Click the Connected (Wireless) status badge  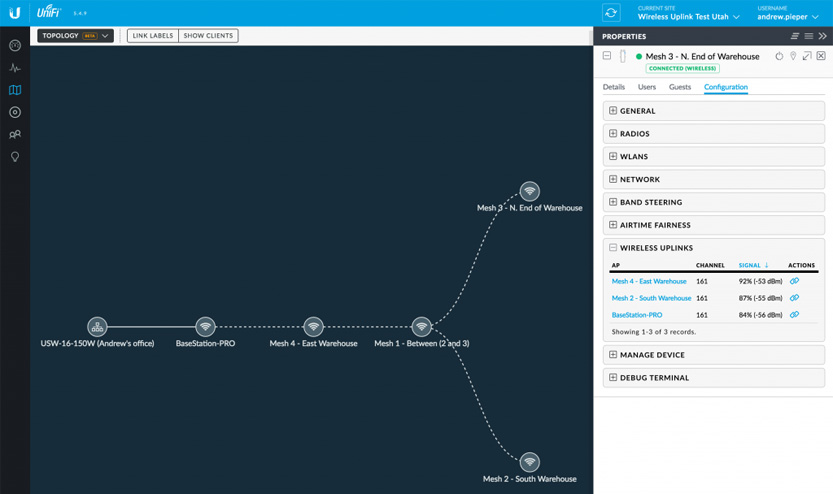pyautogui.click(x=683, y=69)
